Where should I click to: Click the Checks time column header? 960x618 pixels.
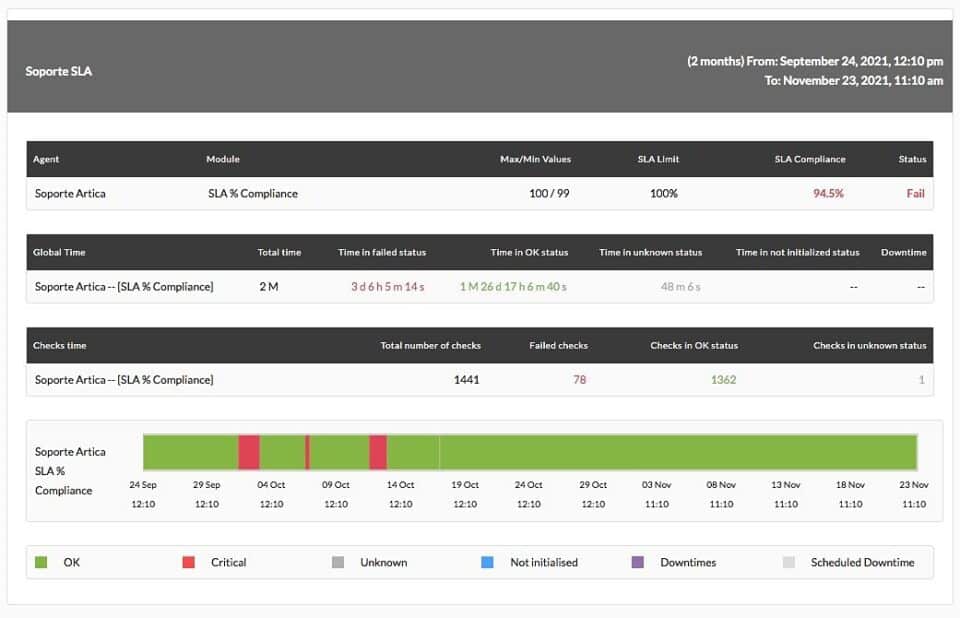point(59,345)
